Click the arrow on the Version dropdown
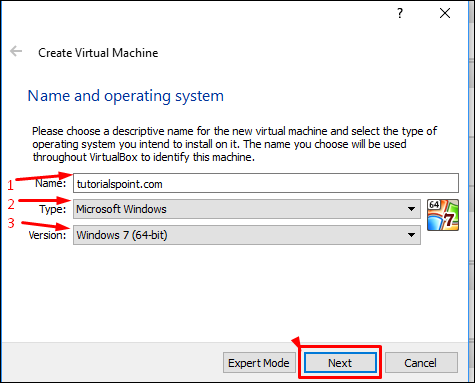475x383 pixels. click(411, 235)
